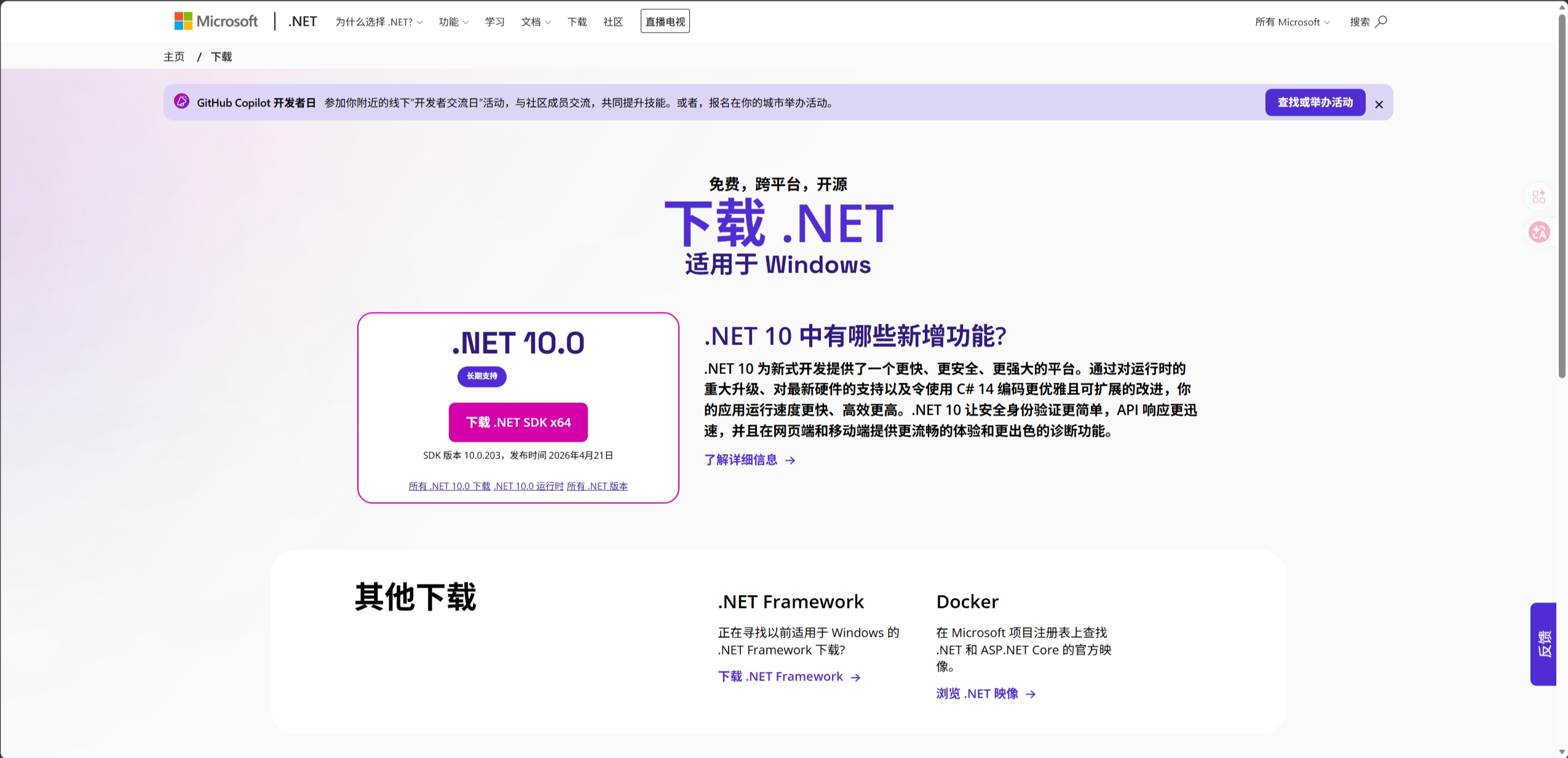Dismiss the GitHub Copilot banner
Screen dimensions: 1568x758
point(1379,105)
